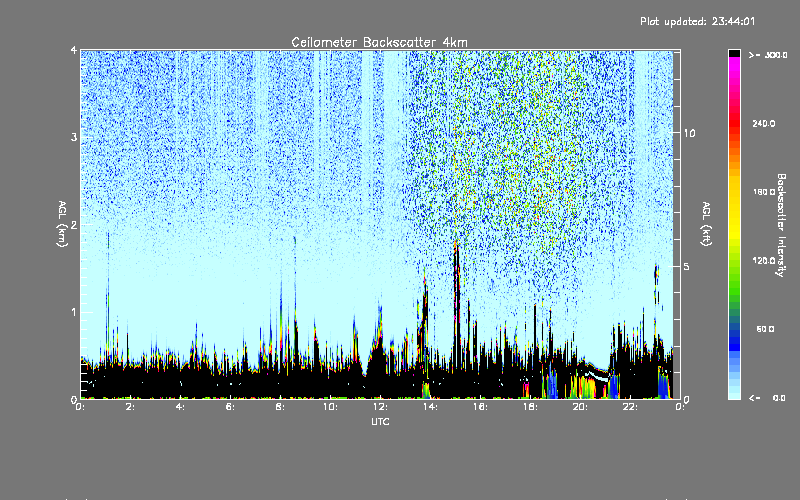Click the "<= 0.0" colorbar value

click(x=767, y=398)
